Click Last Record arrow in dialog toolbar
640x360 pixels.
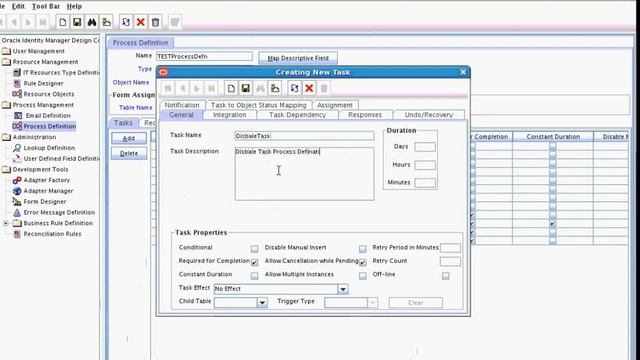(x=211, y=88)
